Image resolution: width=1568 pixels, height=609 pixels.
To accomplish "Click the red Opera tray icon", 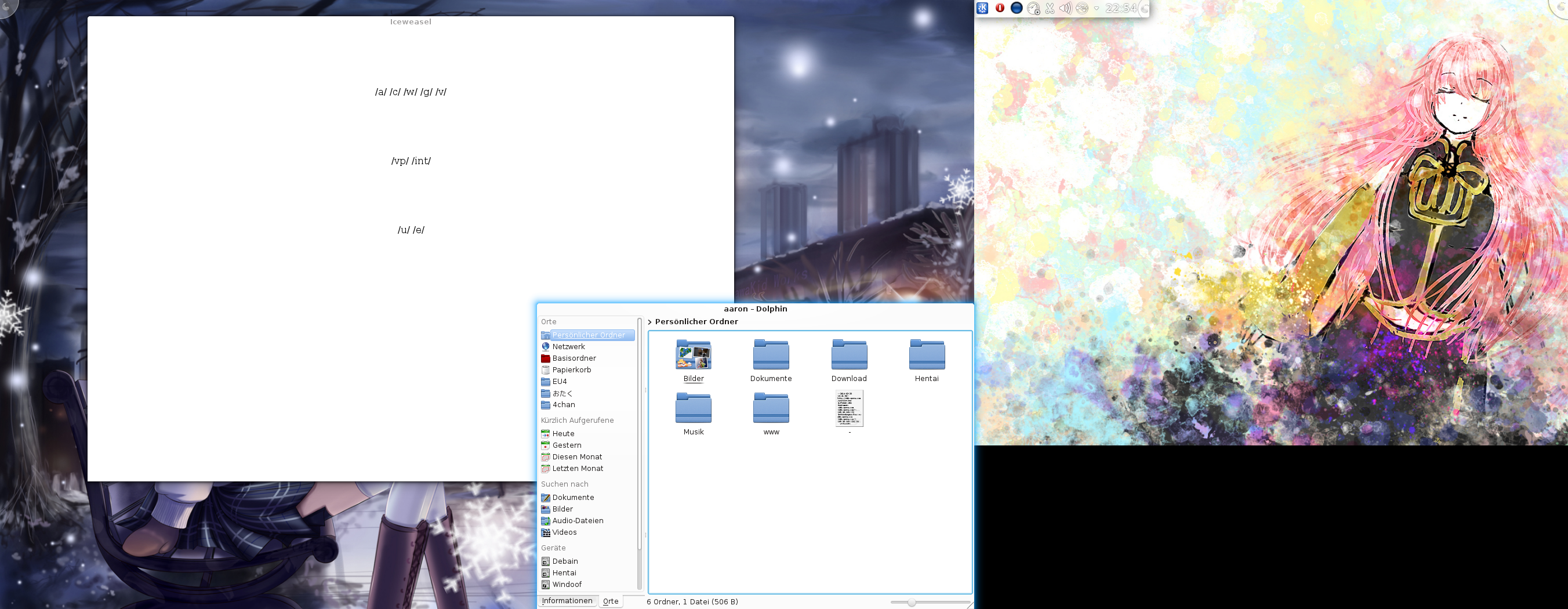I will tap(1000, 8).
